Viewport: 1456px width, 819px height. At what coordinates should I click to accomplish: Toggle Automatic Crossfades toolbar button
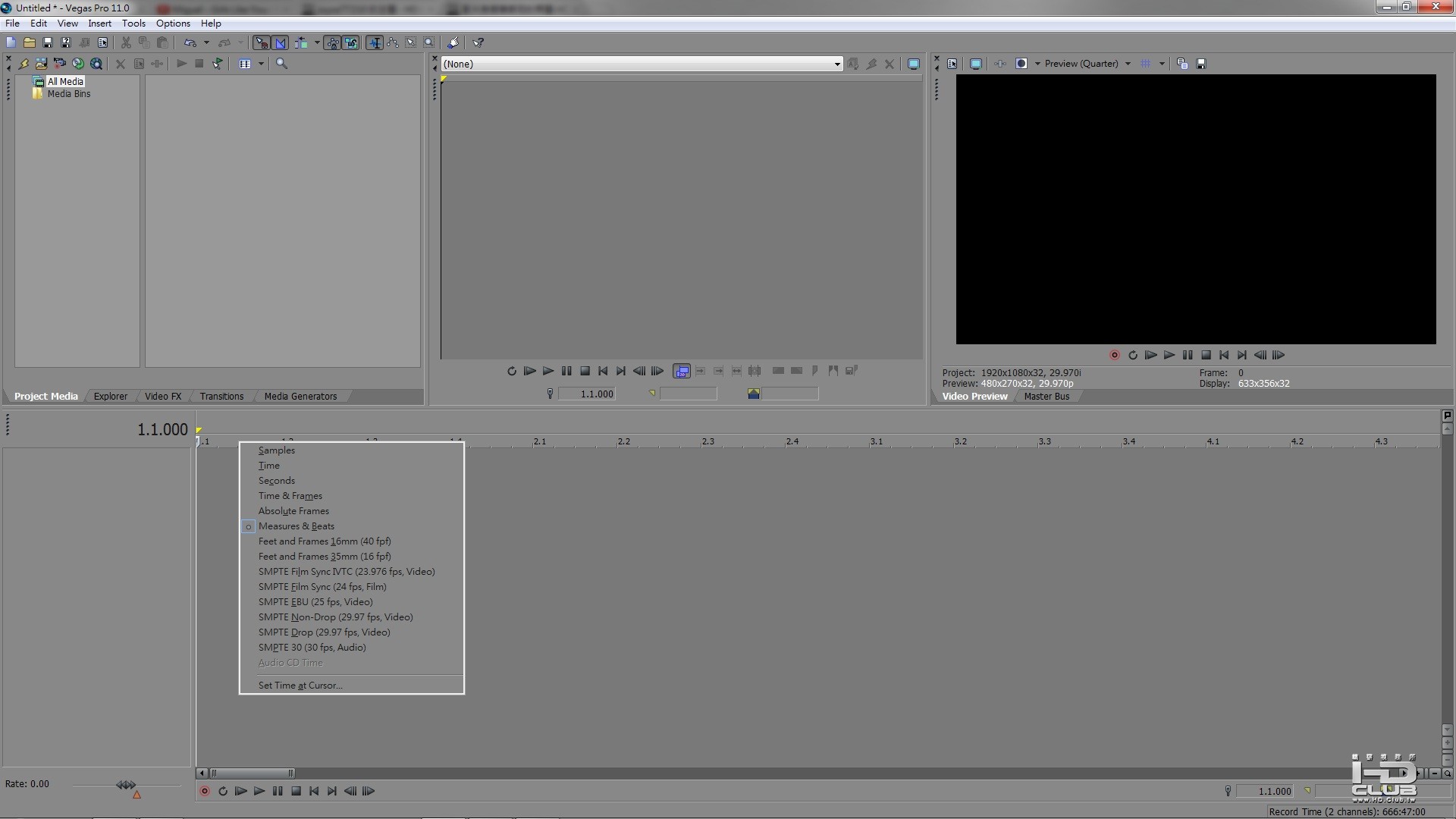281,43
